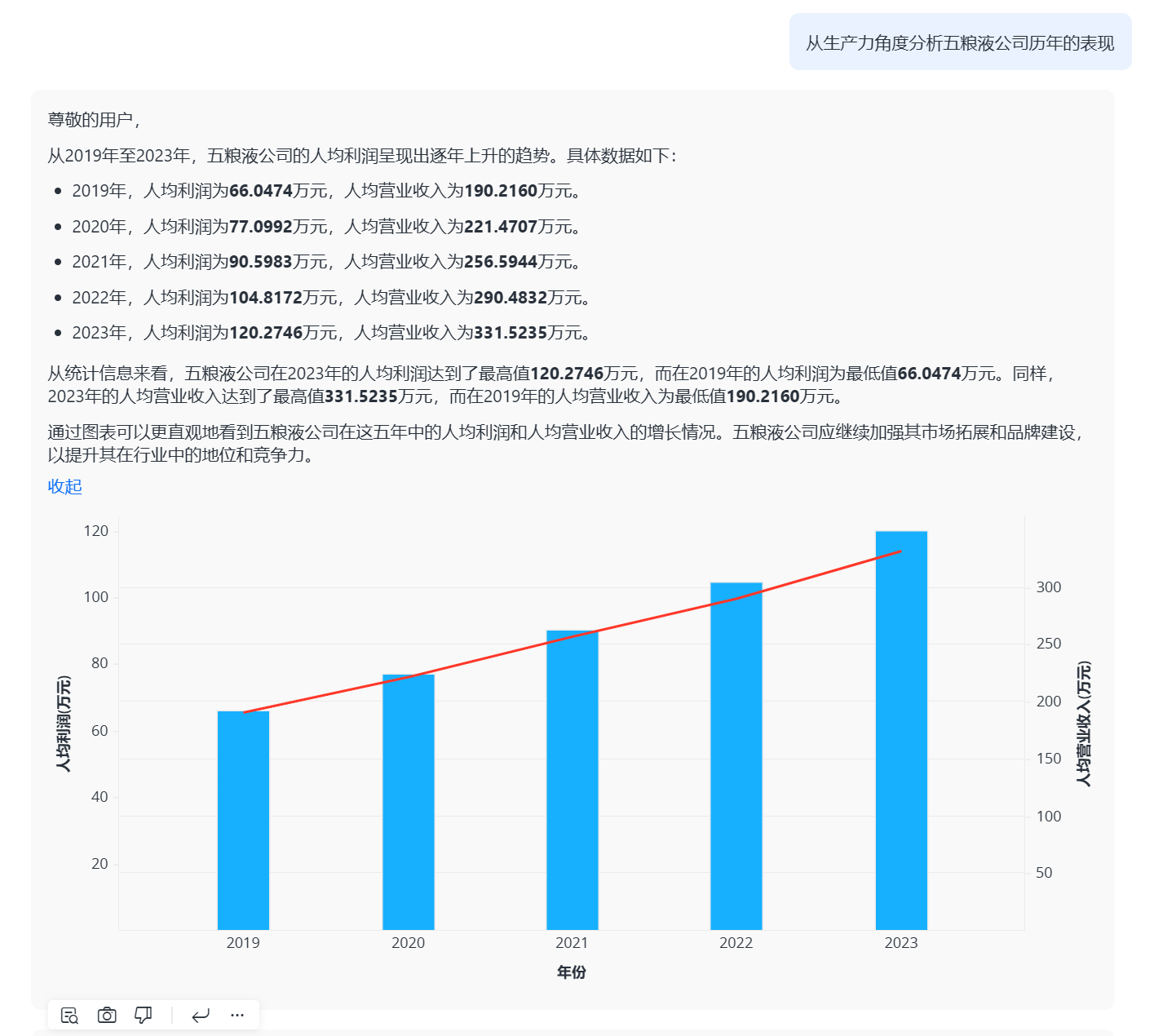The height and width of the screenshot is (1036, 1154).
Task: Open the view details document-search icon
Action: point(69,1016)
